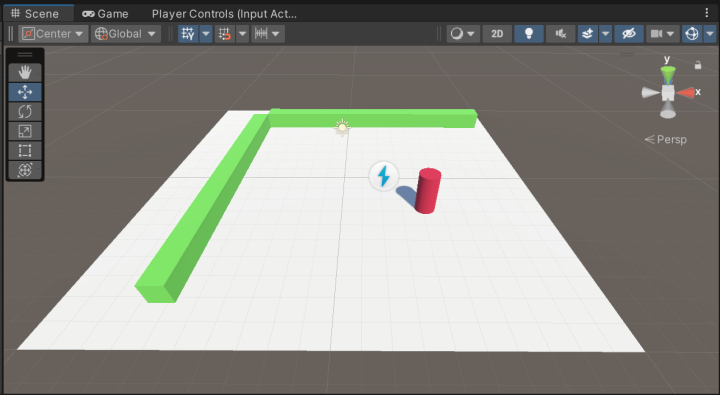Open the Global handle rotation dropdown
The image size is (720, 395).
(125, 34)
